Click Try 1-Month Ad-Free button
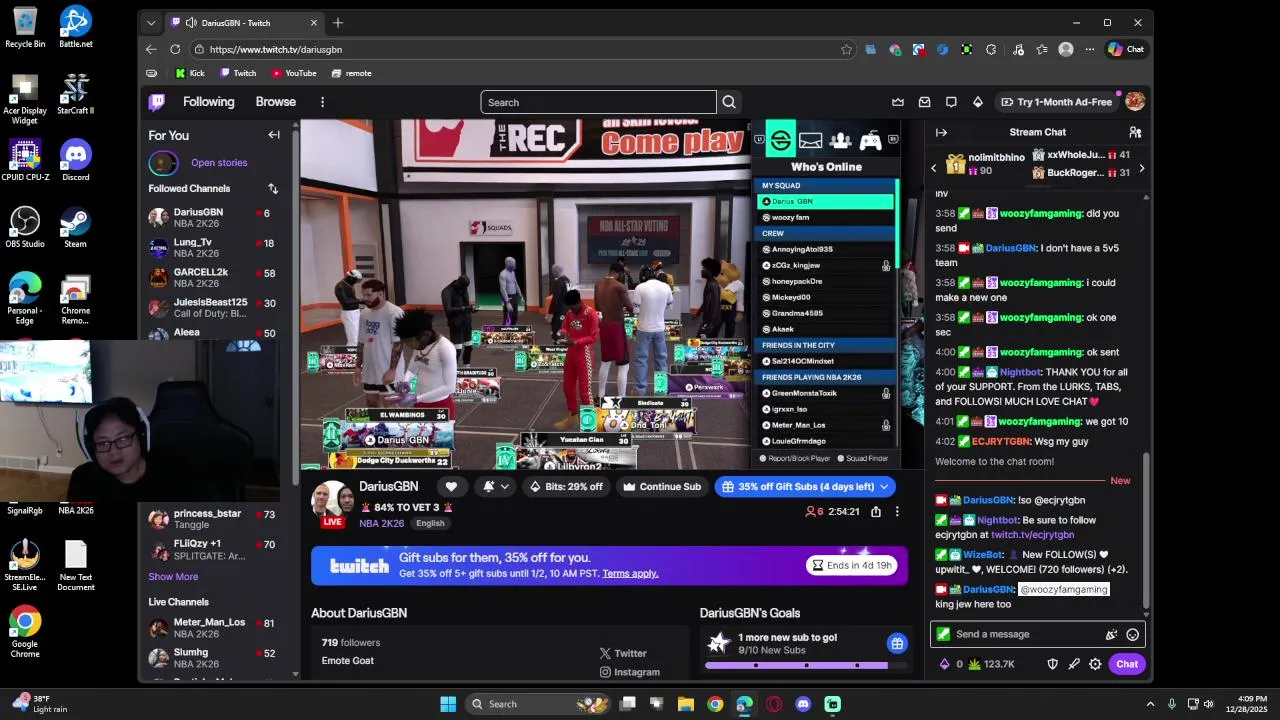 click(x=1056, y=102)
